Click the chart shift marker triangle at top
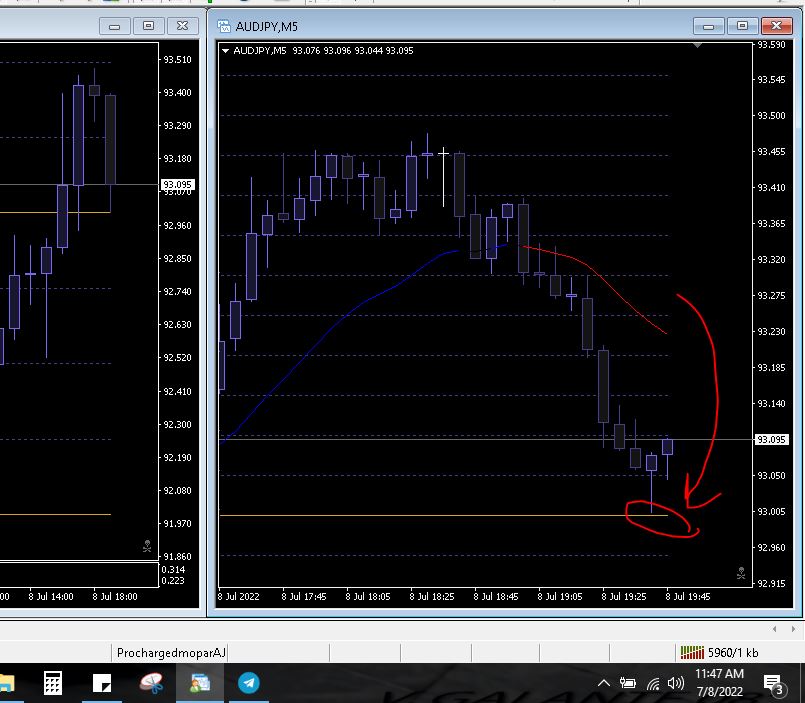 coord(697,46)
